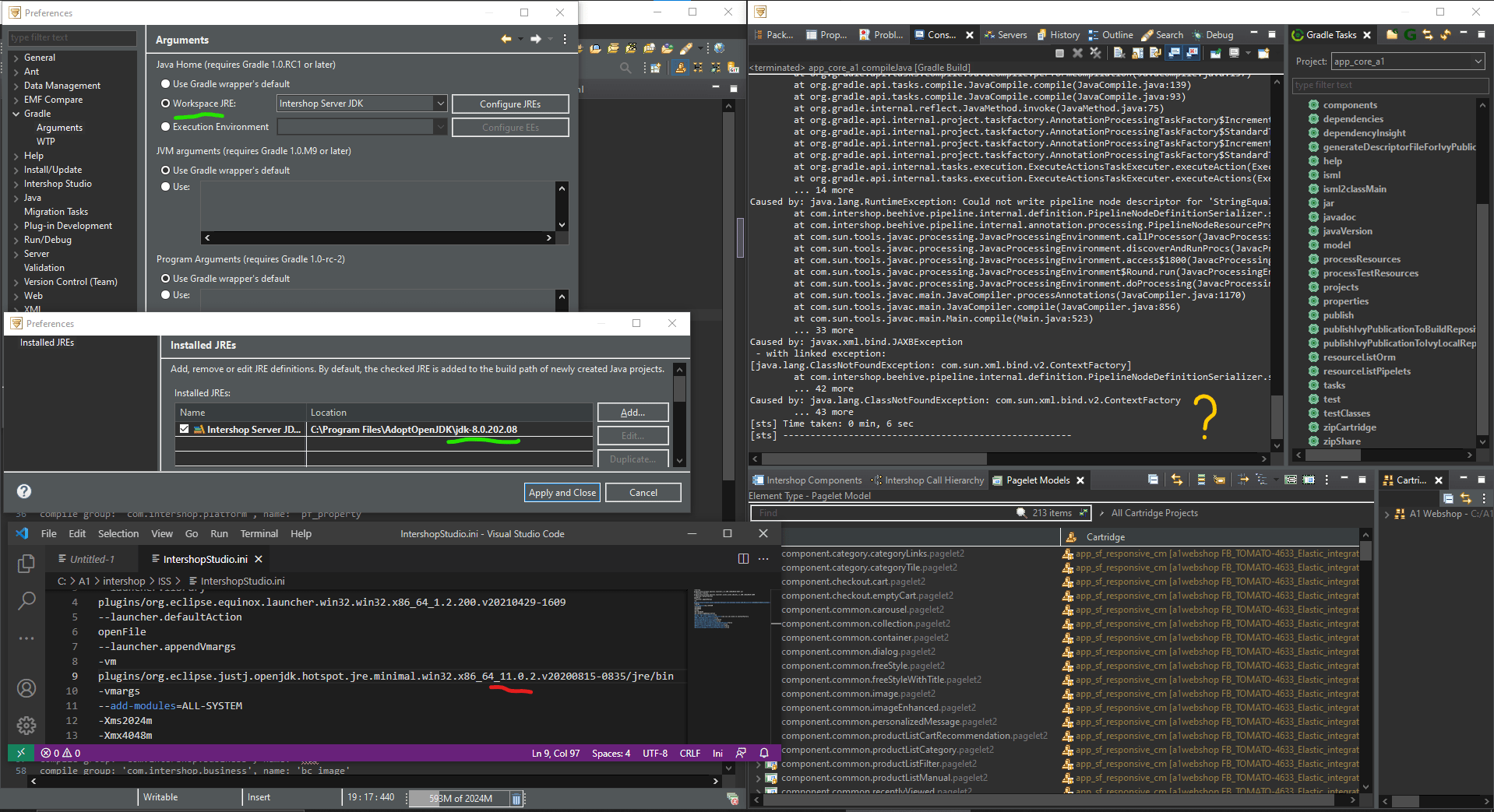Screen dimensions: 1494x812
Task: Click the Link with Editor icon in Cartri panel
Action: (1467, 500)
